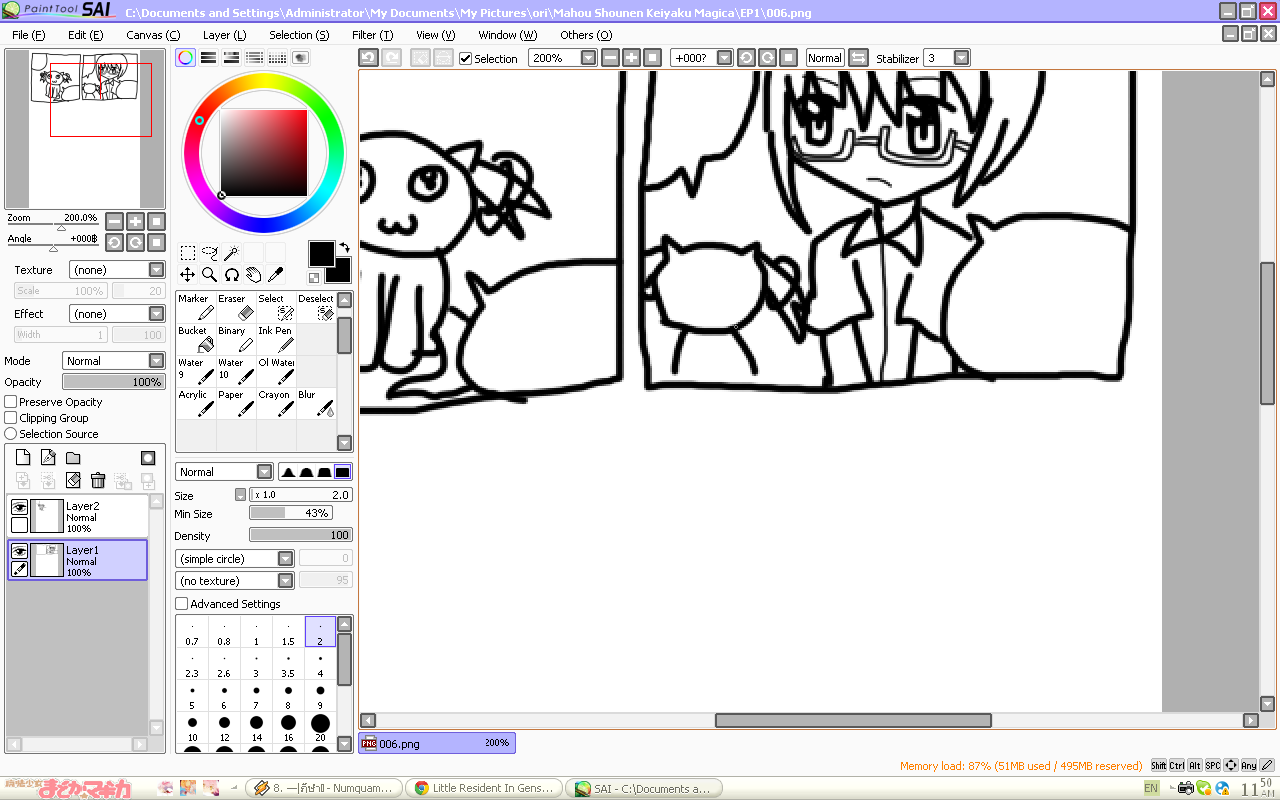The width and height of the screenshot is (1280, 800).
Task: Open the Texture dropdown
Action: click(117, 270)
